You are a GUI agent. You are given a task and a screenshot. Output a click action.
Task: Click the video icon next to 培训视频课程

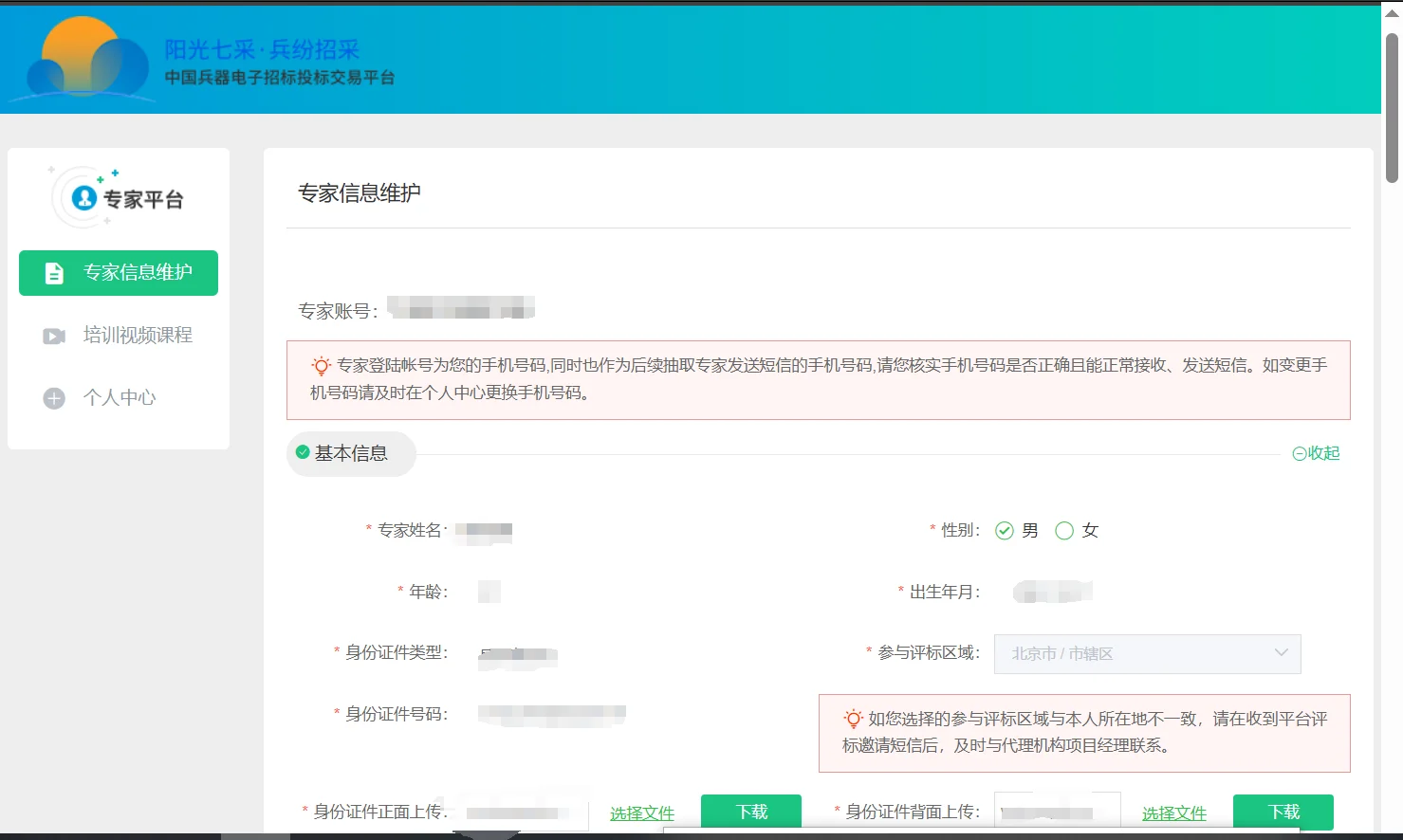[x=53, y=335]
